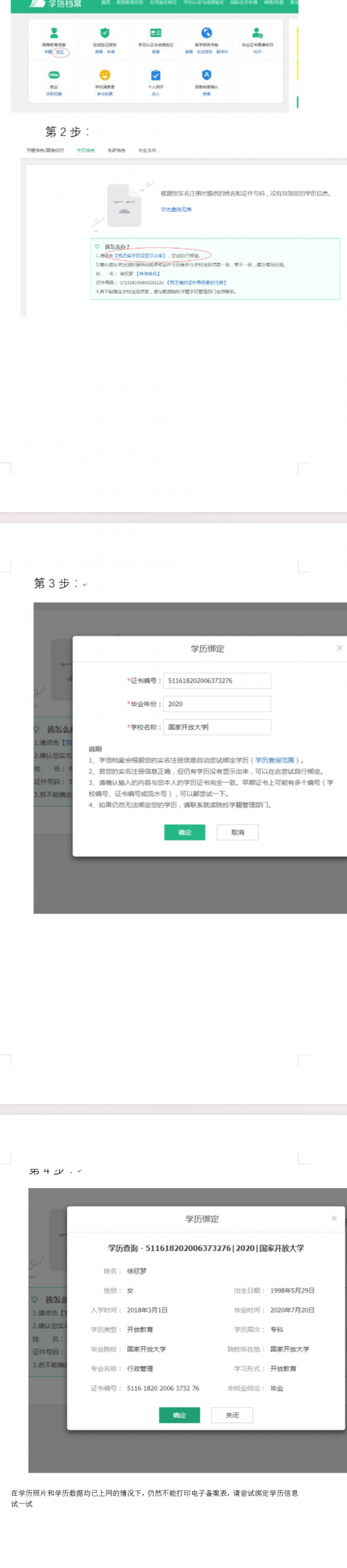The height and width of the screenshot is (1568, 347).
Task: Click 翻译件 under 留学报告传输
Action: pos(222,53)
